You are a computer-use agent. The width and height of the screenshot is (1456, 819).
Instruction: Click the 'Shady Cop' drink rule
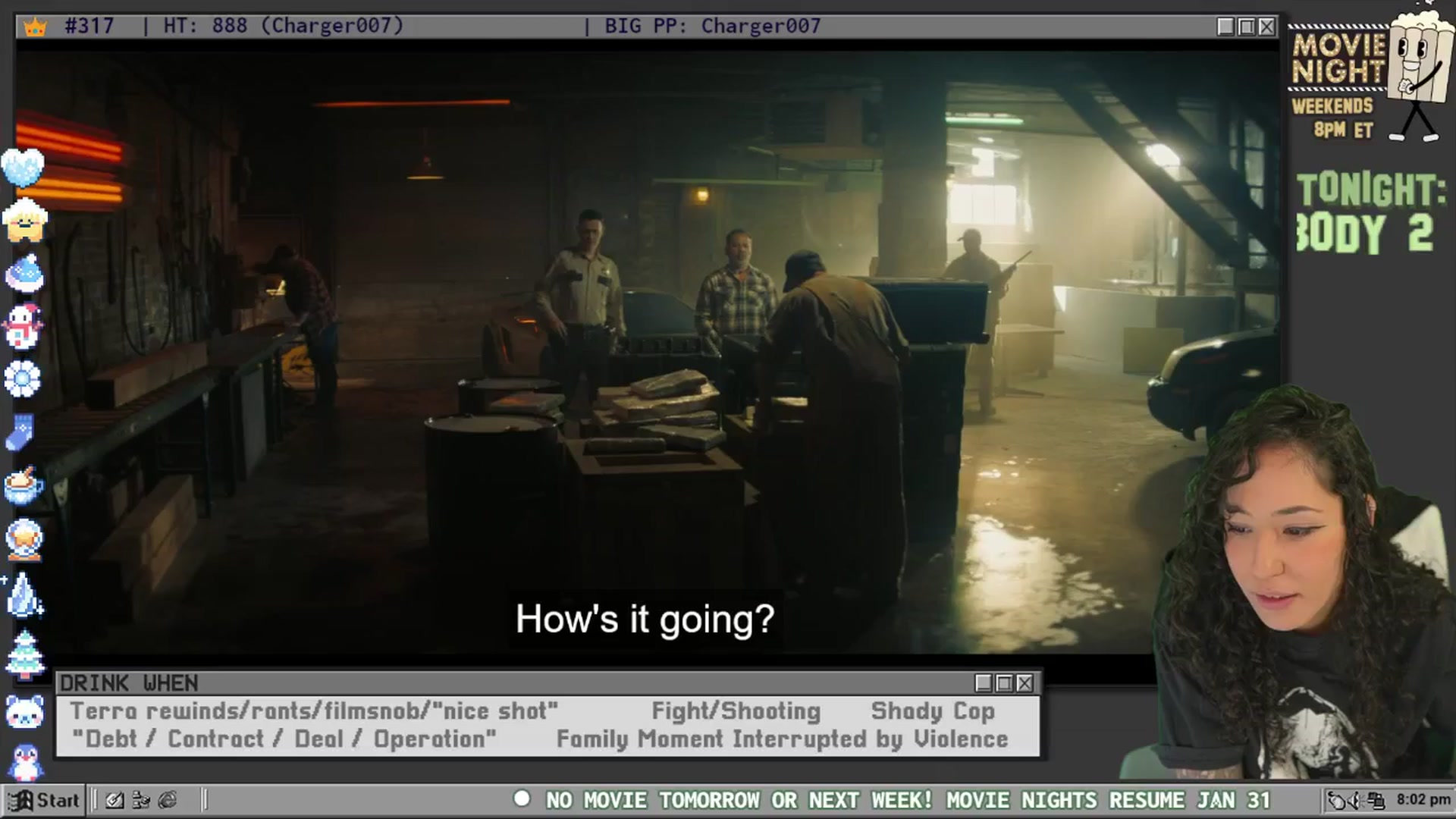point(933,711)
